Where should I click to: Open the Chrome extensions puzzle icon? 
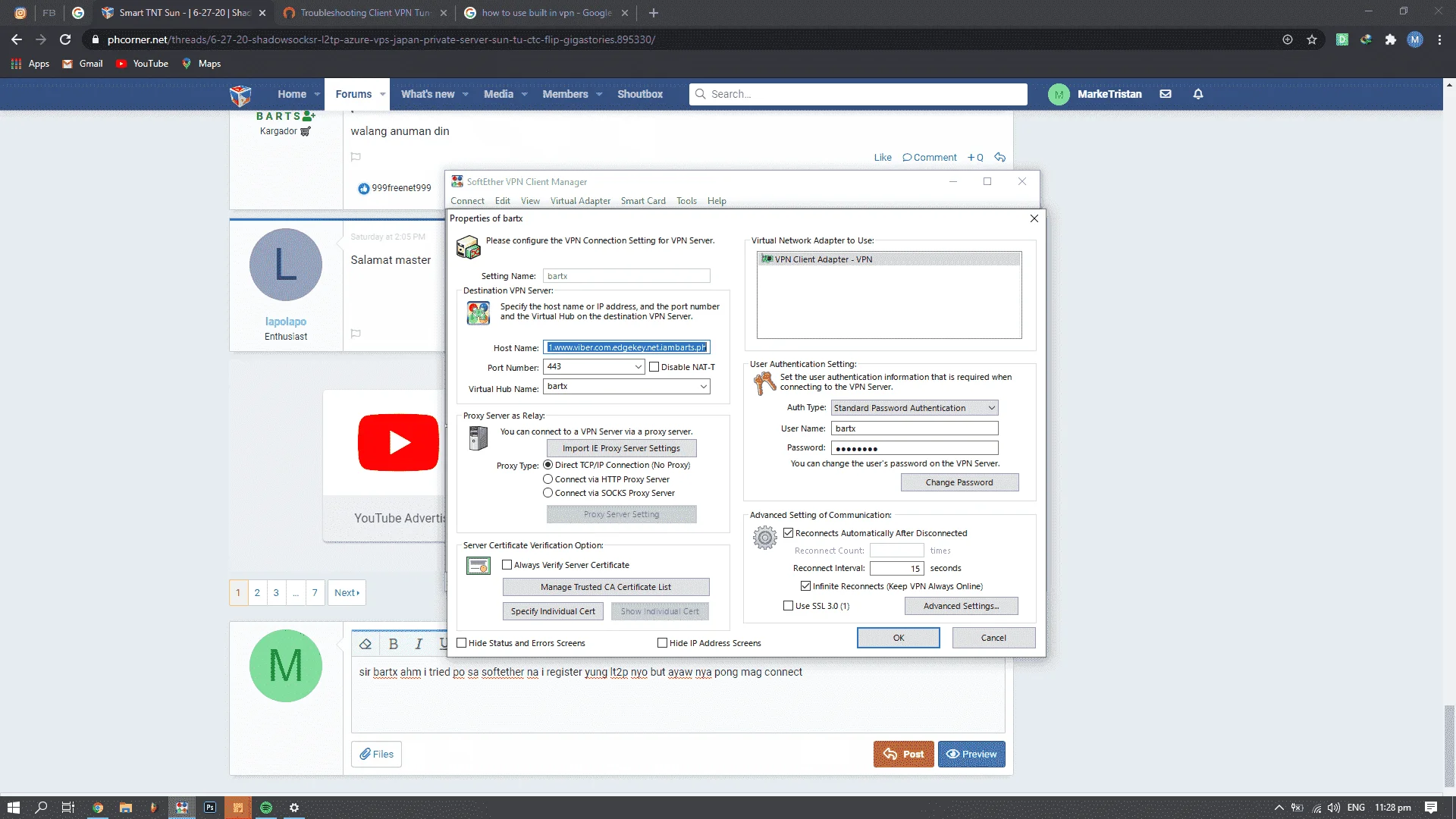1390,39
